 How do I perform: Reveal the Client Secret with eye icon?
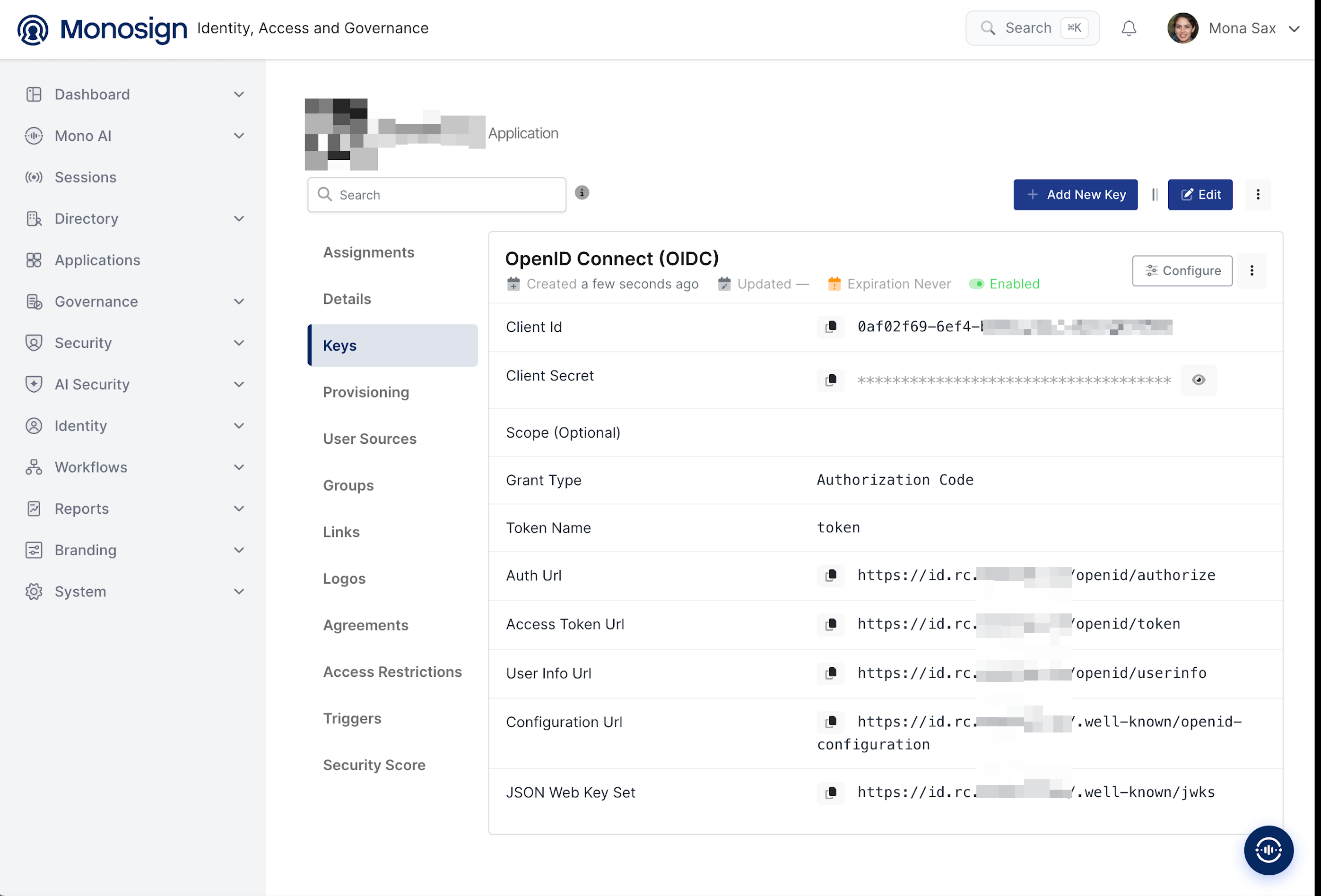(1198, 380)
